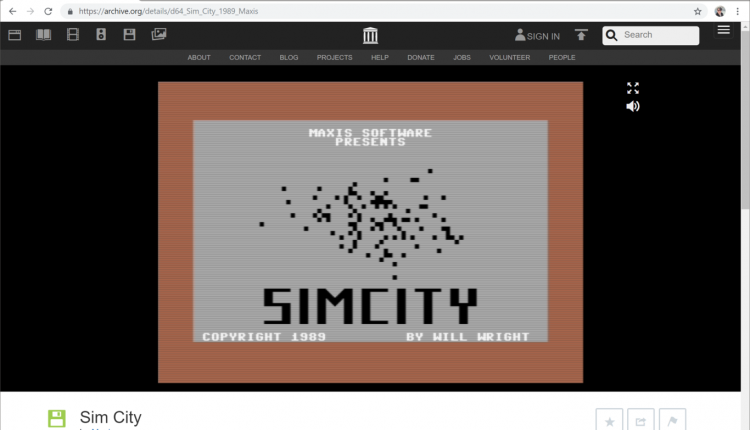Mute the emulator sound
The height and width of the screenshot is (430, 750).
pyautogui.click(x=632, y=106)
